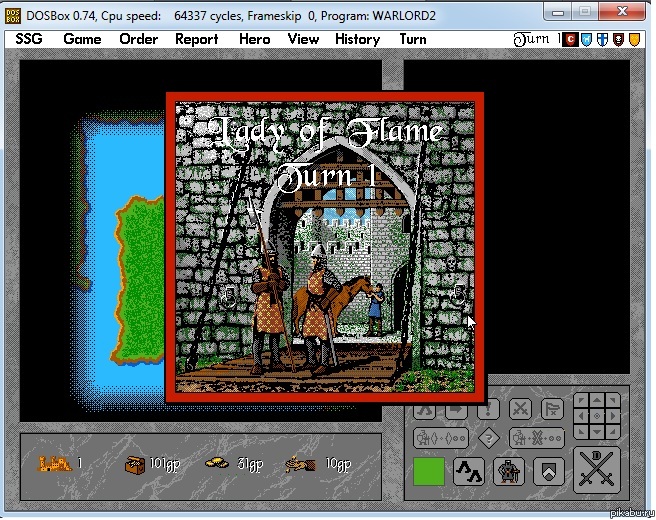Open the View menu
The height and width of the screenshot is (520, 656).
pos(303,39)
